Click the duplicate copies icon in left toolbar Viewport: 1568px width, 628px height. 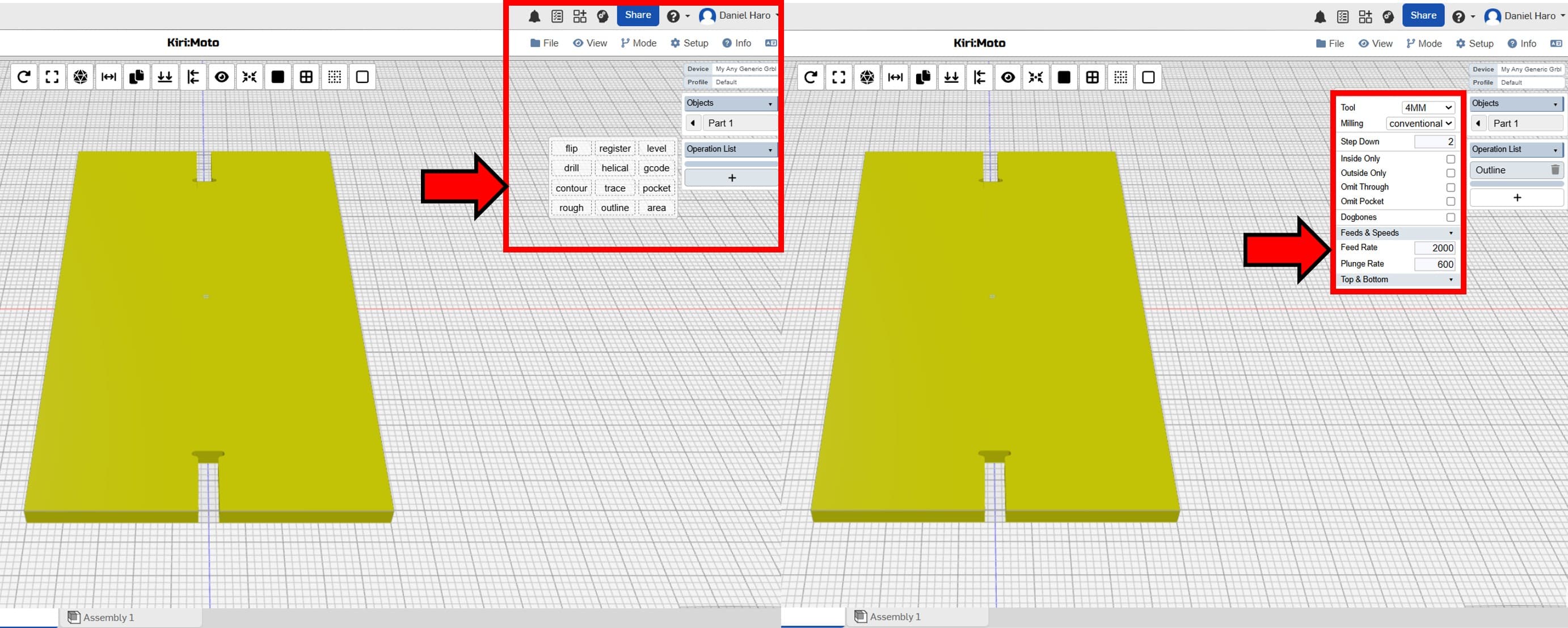tap(136, 77)
